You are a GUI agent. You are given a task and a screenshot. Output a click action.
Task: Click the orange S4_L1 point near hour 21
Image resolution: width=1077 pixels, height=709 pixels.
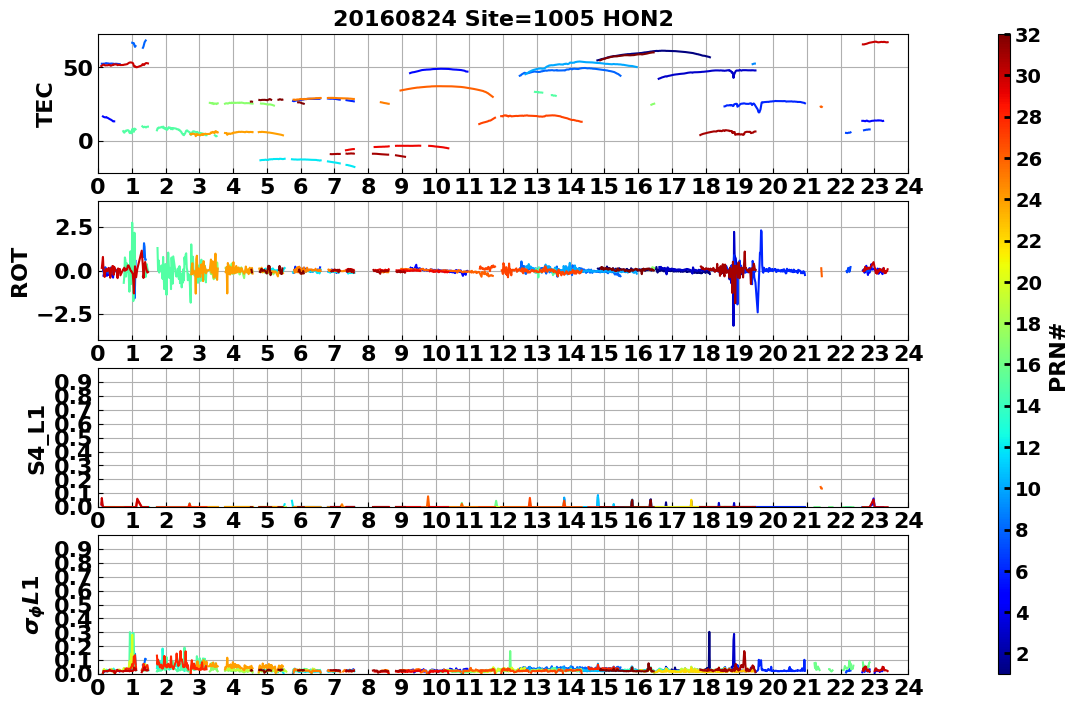tap(820, 487)
